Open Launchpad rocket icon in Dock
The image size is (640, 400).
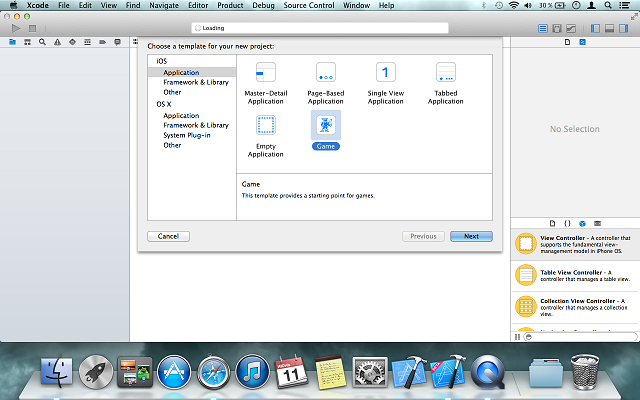click(96, 372)
